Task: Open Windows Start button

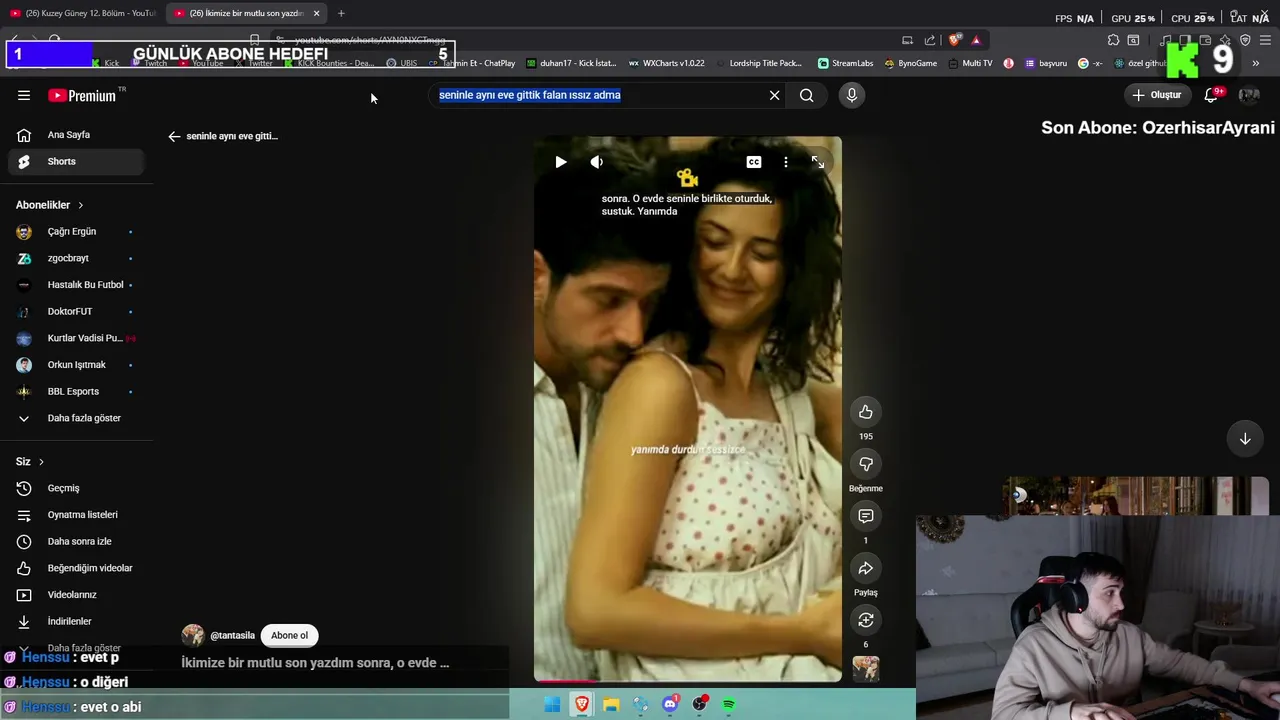Action: click(552, 705)
